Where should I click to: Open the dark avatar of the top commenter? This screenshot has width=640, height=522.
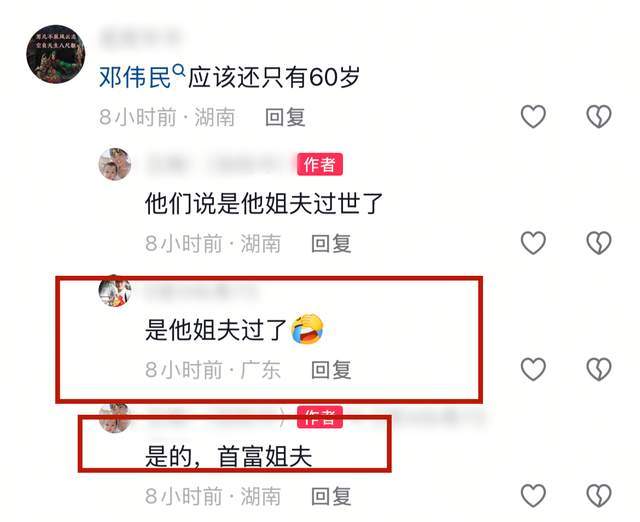56,53
